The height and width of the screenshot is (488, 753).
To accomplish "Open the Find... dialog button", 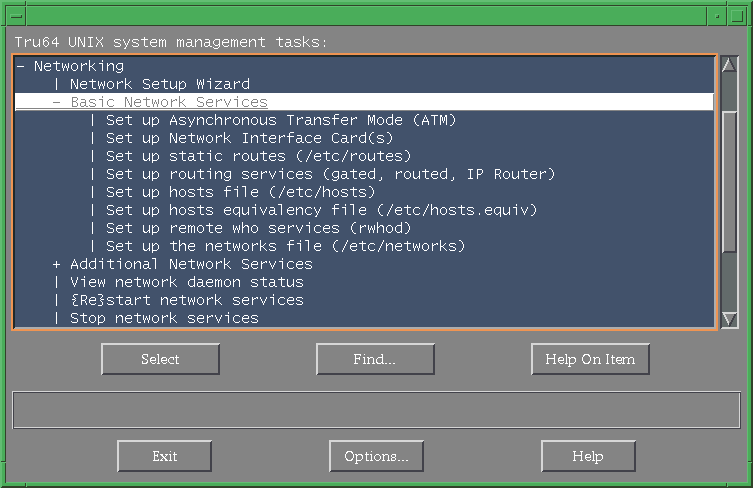I will pos(374,359).
